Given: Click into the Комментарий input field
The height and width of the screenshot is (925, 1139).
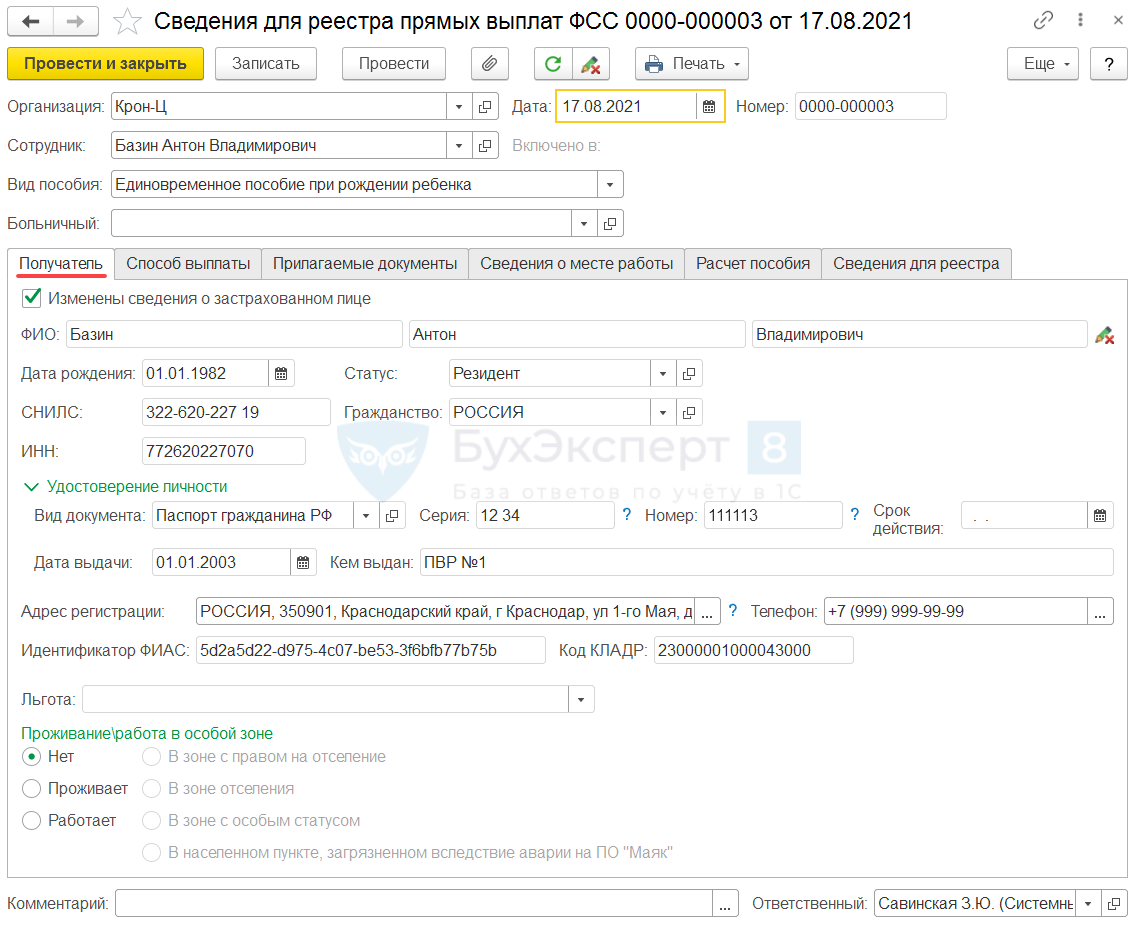Looking at the screenshot, I should (414, 904).
